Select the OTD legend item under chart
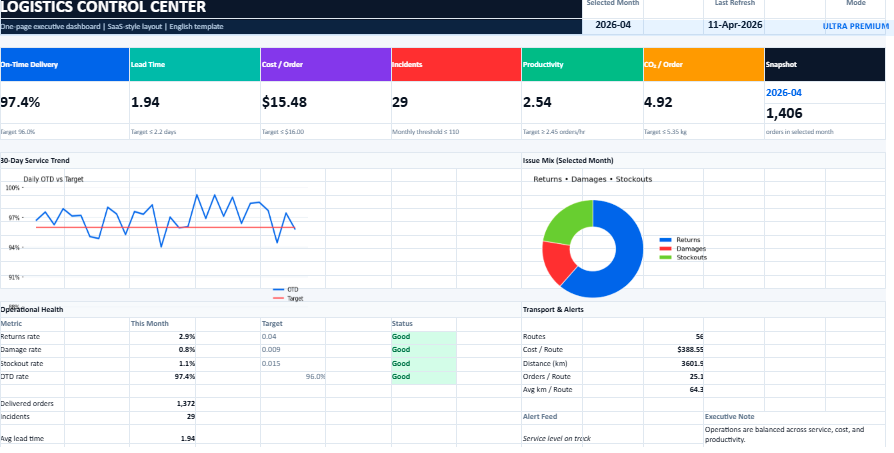Screen dimensions: 894x453 point(286,290)
